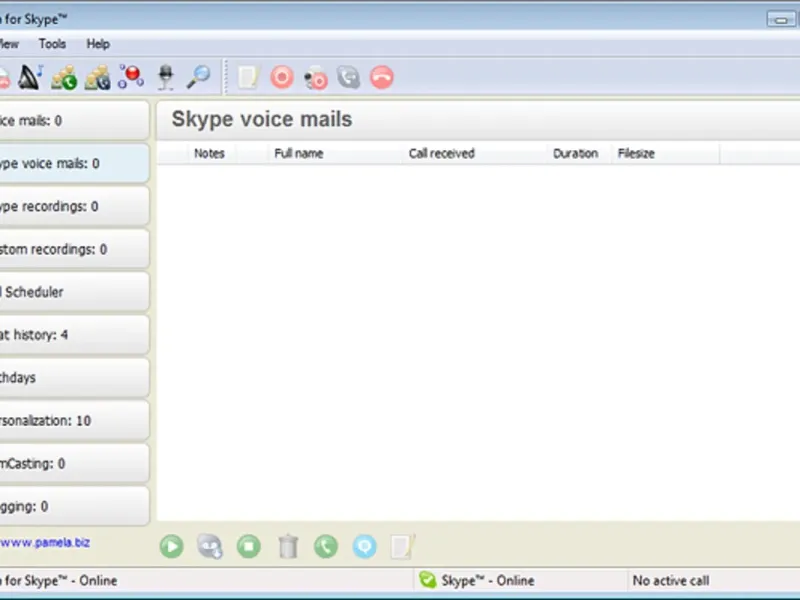Click the red ball conference recording icon
The image size is (800, 600).
click(131, 77)
